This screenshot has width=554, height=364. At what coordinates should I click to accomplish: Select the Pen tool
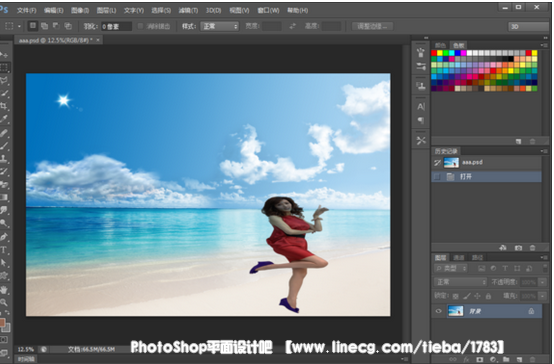(x=4, y=236)
